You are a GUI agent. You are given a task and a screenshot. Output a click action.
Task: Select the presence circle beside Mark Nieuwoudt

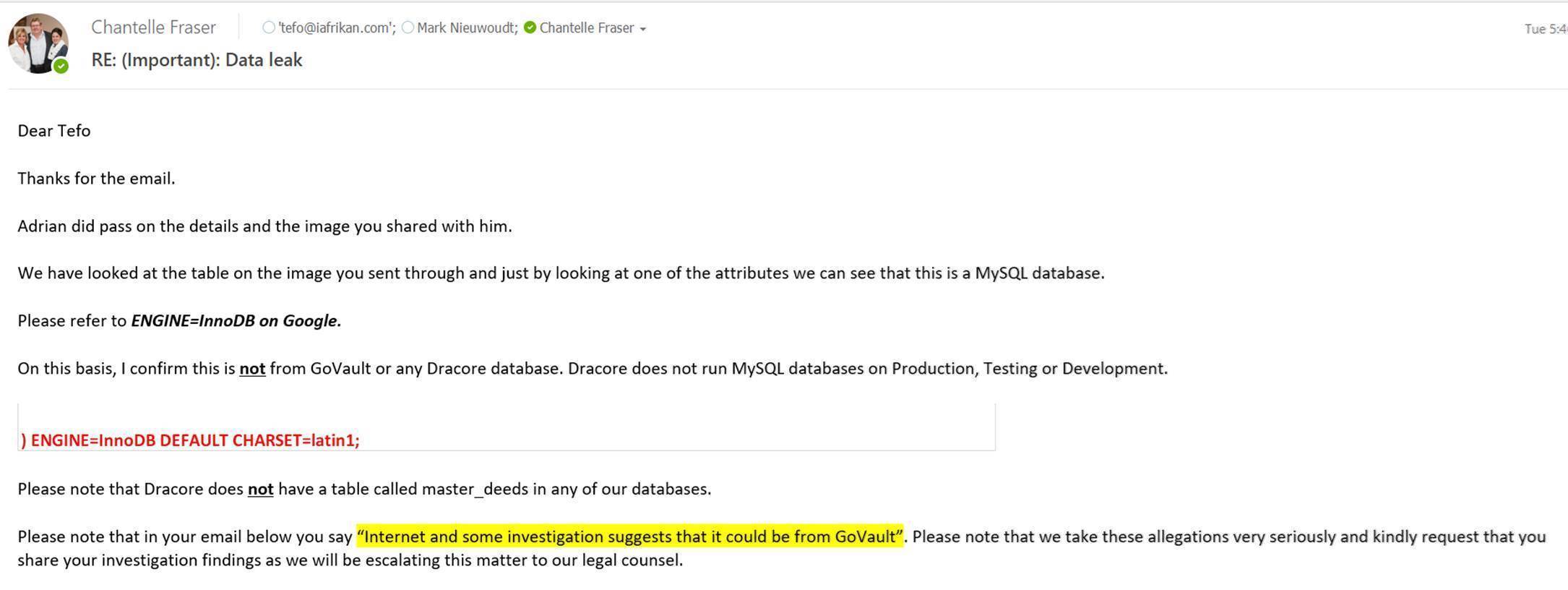point(408,27)
